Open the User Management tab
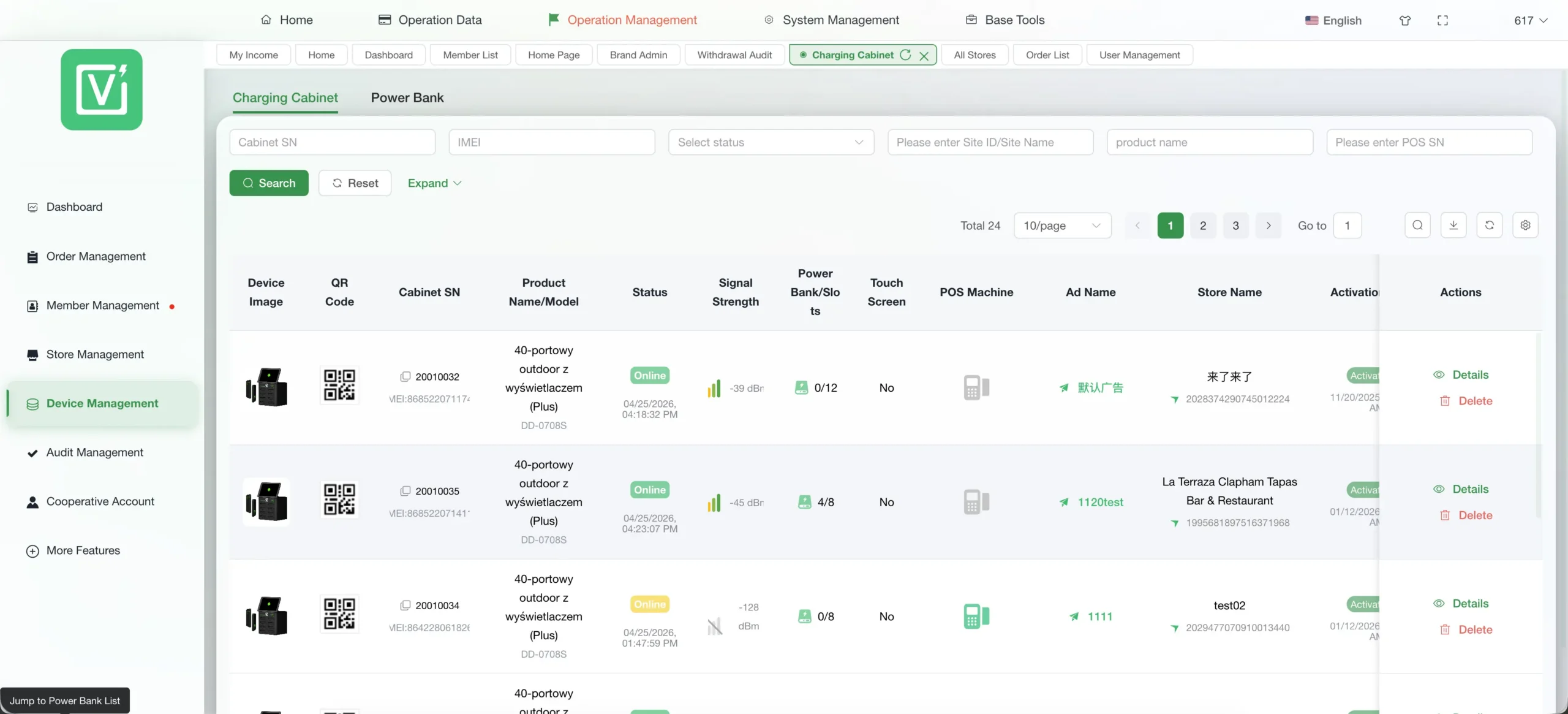This screenshot has width=1568, height=714. pos(1139,55)
